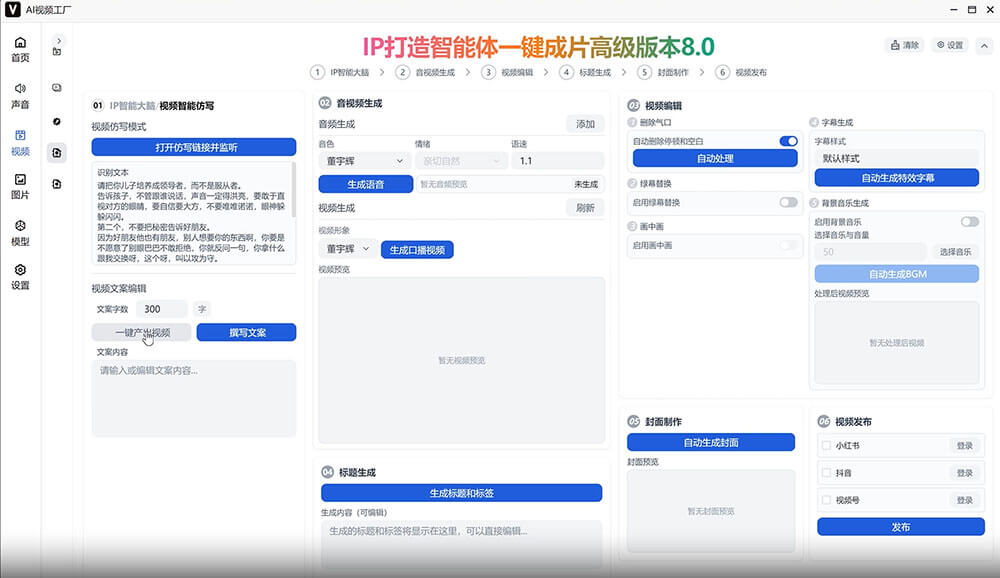
Task: Open the 首页 (Home) icon in sidebar
Action: (19, 48)
